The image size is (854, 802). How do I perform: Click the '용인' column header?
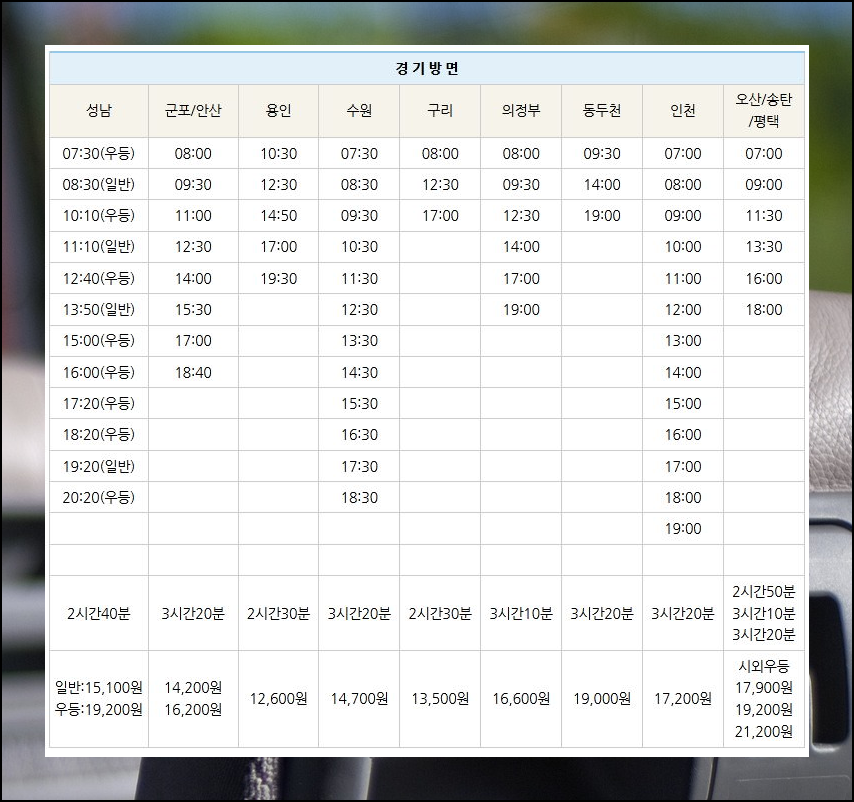coord(278,110)
